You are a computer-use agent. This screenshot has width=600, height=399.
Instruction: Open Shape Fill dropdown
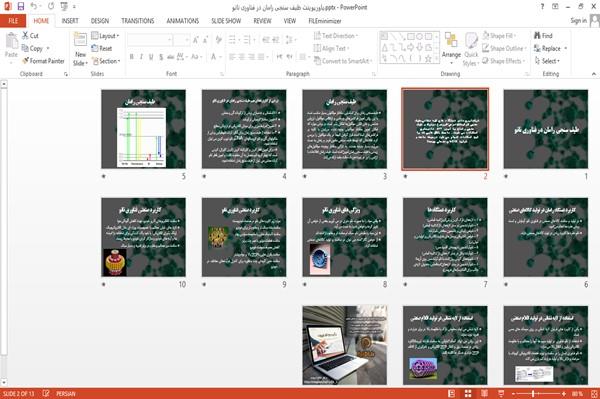coord(499,36)
